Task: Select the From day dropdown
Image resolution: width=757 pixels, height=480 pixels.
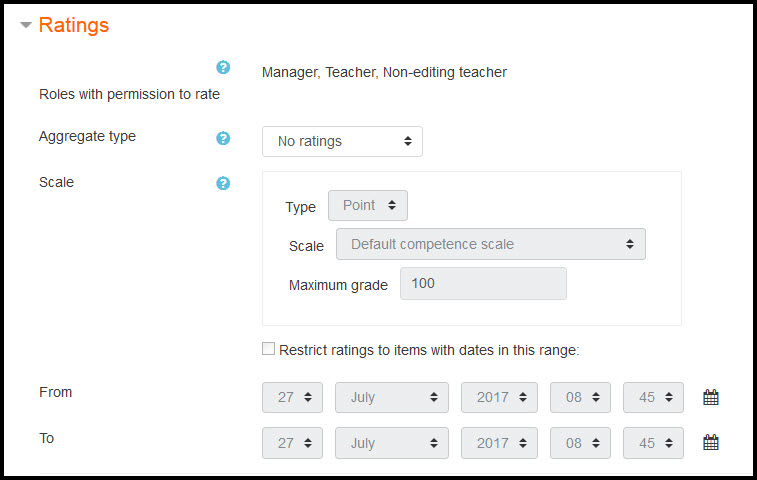Action: (x=292, y=397)
